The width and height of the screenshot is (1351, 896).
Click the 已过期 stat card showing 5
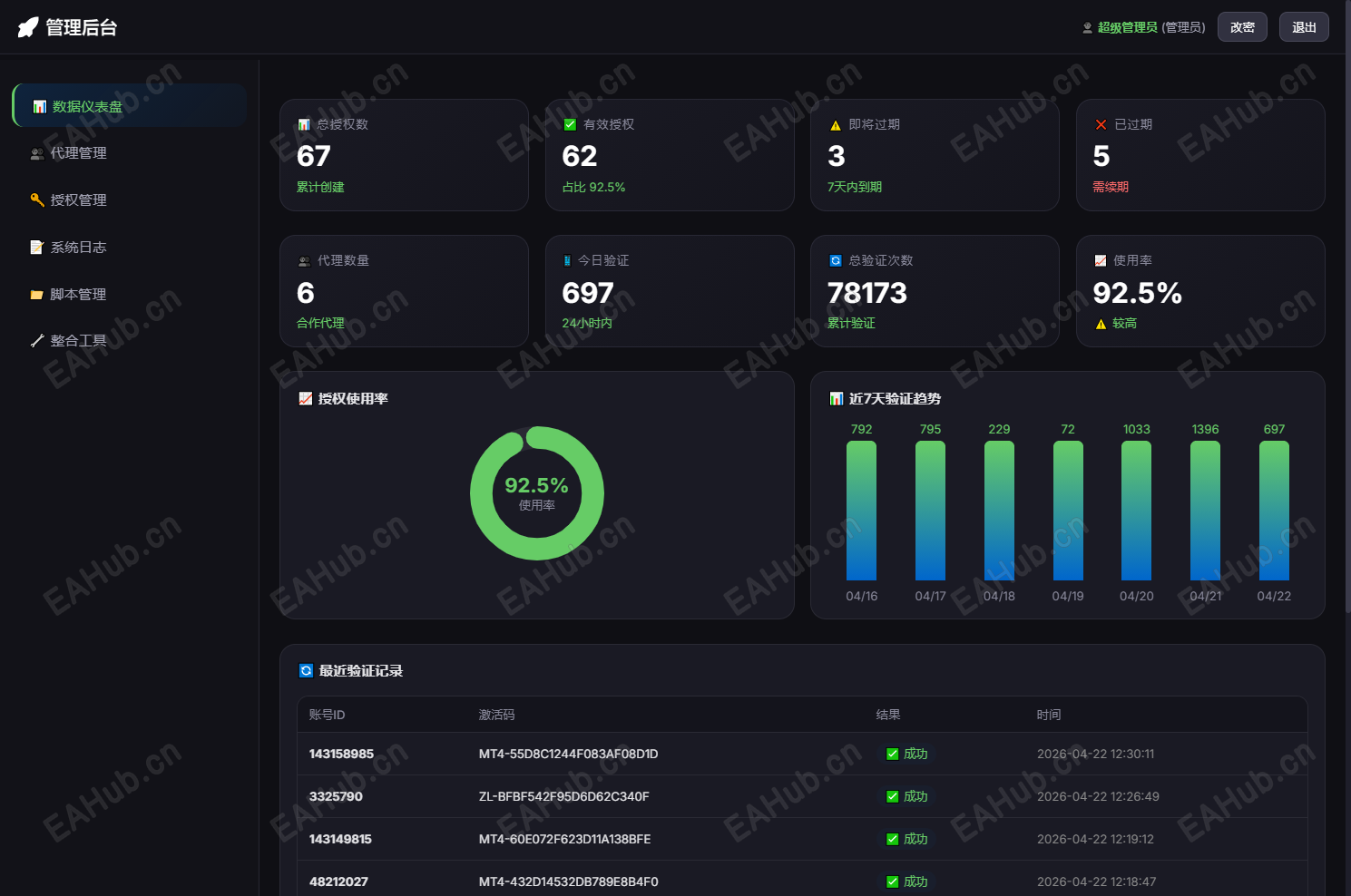pyautogui.click(x=1200, y=155)
